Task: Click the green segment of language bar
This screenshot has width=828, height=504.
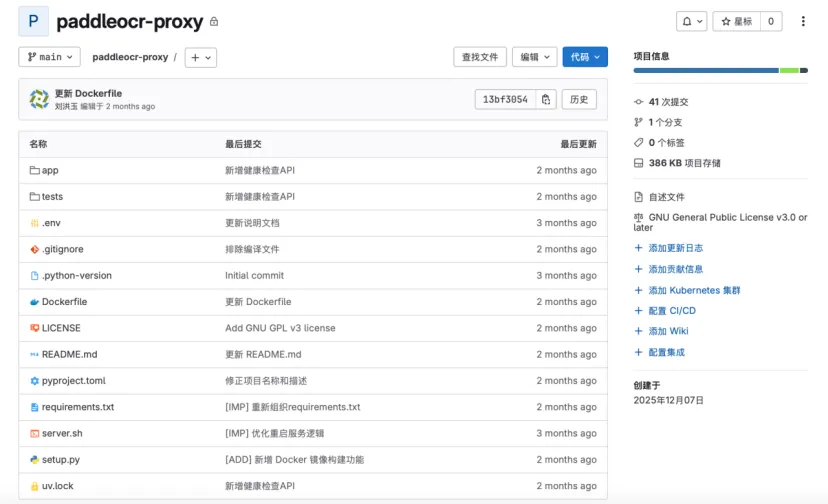Action: (x=789, y=70)
